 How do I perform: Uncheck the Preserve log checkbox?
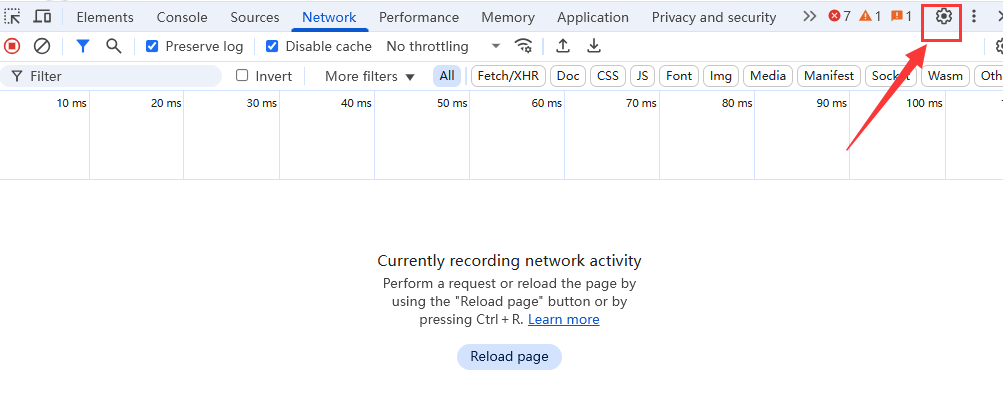[x=152, y=46]
